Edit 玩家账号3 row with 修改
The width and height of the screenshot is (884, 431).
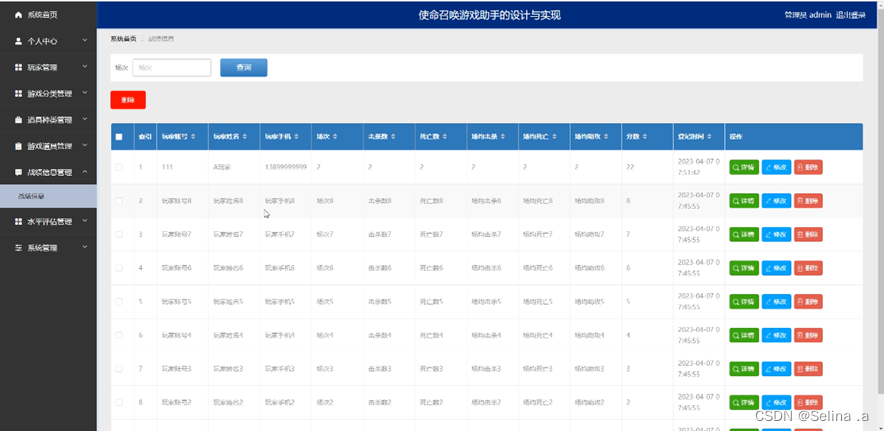click(776, 369)
